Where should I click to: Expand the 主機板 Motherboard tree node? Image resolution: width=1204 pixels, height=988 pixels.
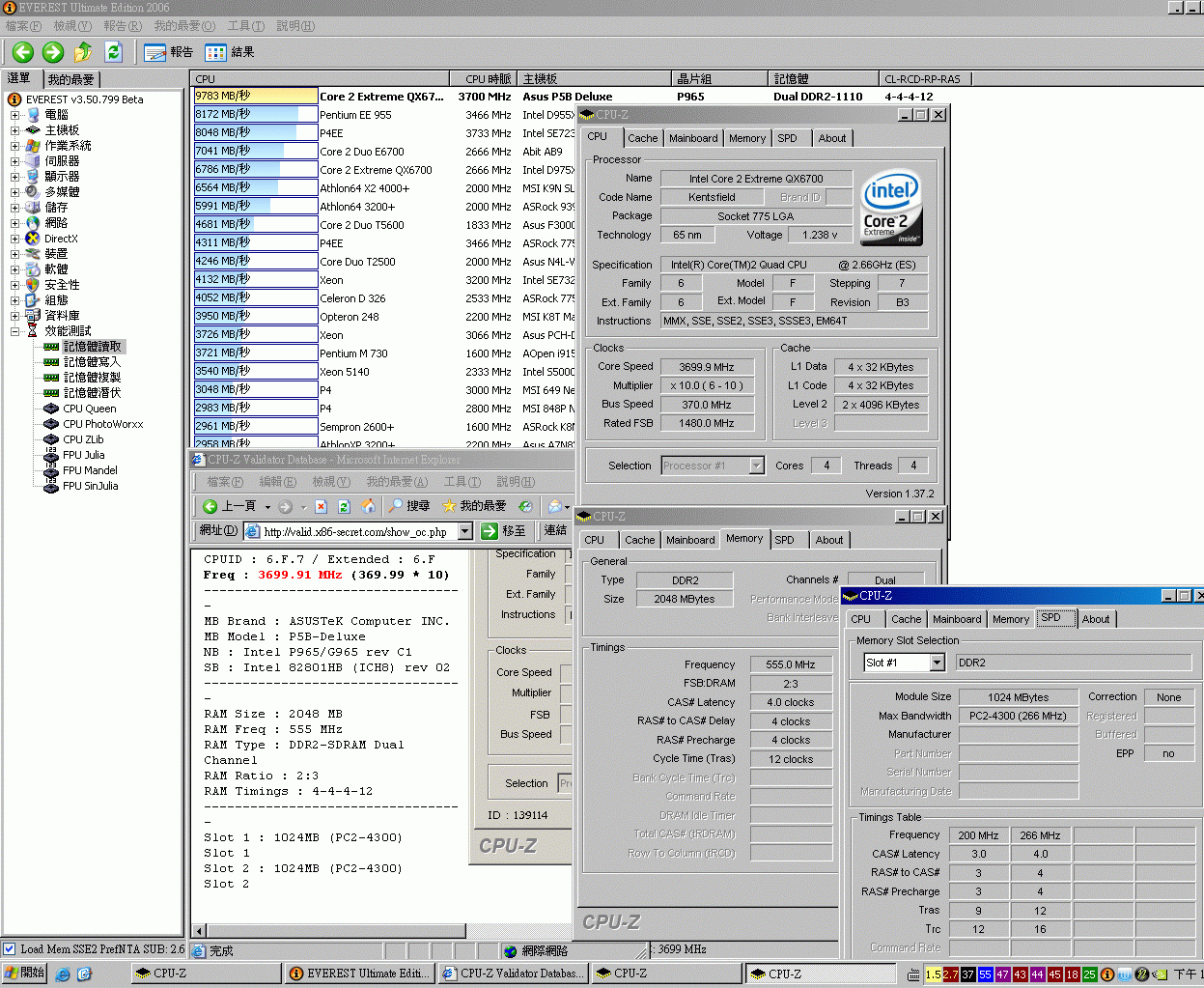pyautogui.click(x=15, y=130)
